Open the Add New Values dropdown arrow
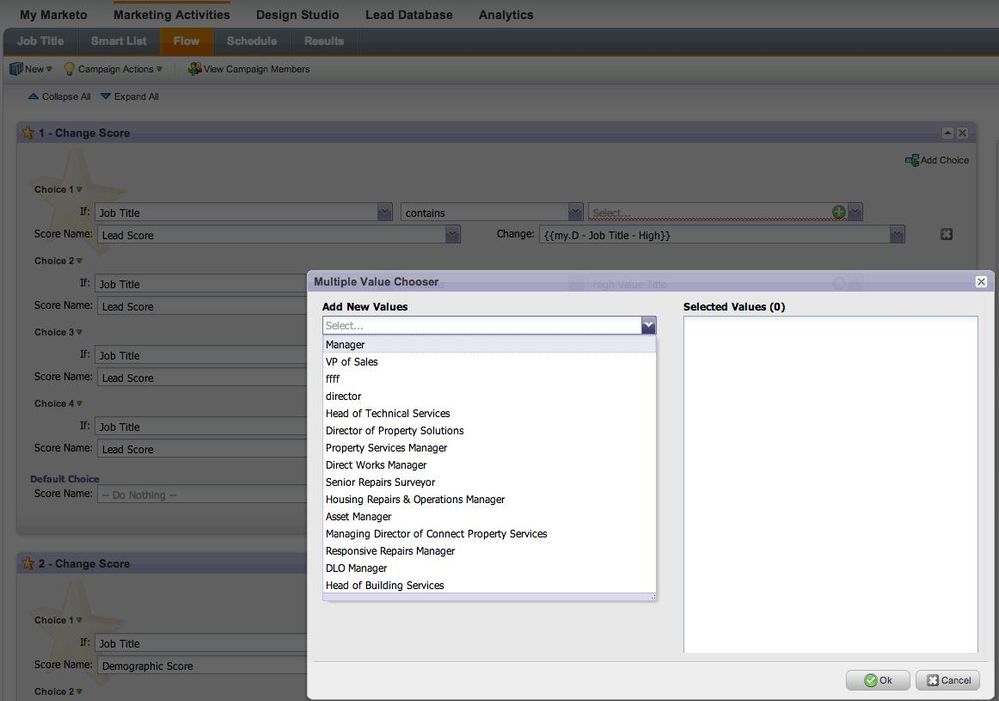This screenshot has height=701, width=999. [648, 326]
